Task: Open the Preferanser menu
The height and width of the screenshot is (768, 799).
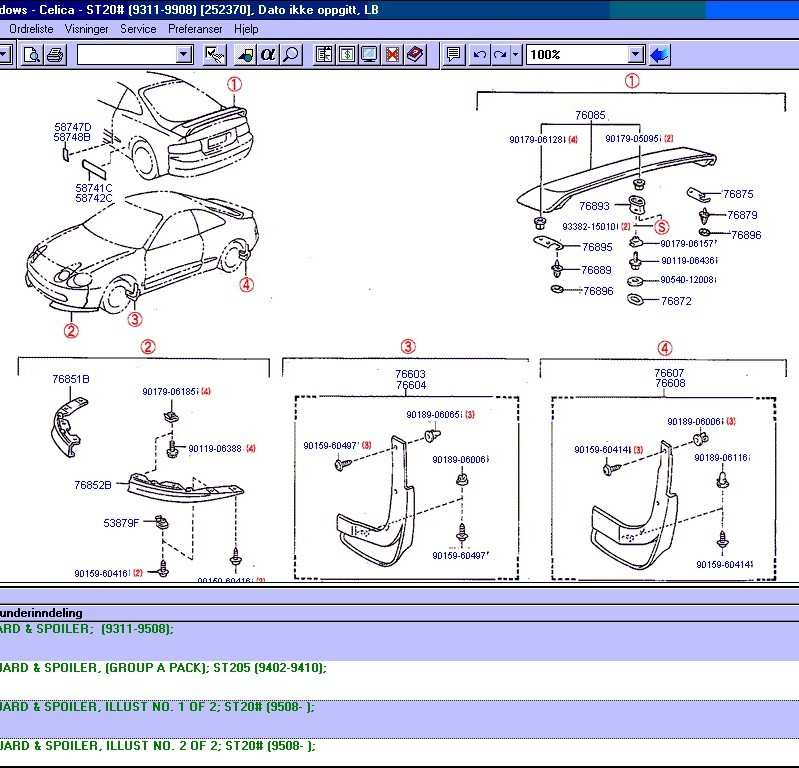Action: point(195,29)
